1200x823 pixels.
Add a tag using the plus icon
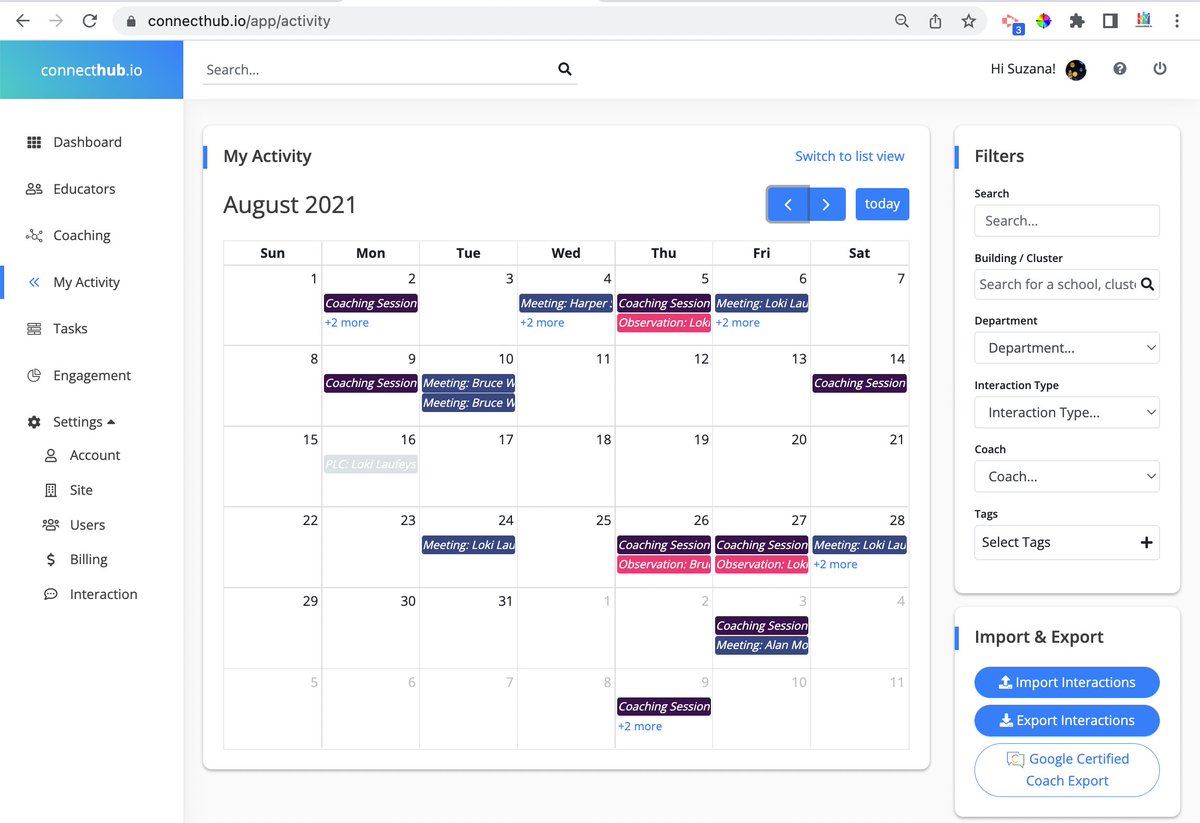1146,542
